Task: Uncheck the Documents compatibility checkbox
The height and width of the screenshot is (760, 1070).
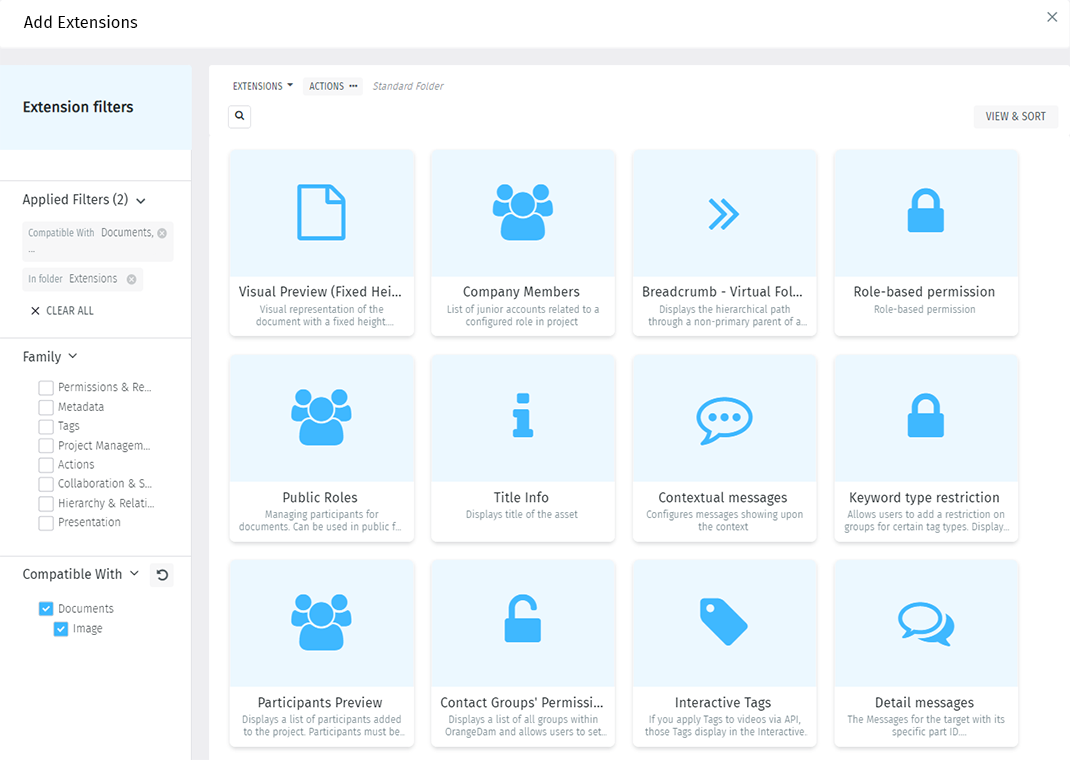Action: 45,608
